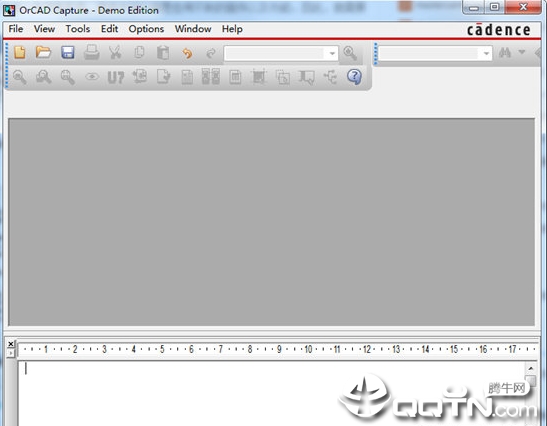Expand the part selector combo box

332,53
